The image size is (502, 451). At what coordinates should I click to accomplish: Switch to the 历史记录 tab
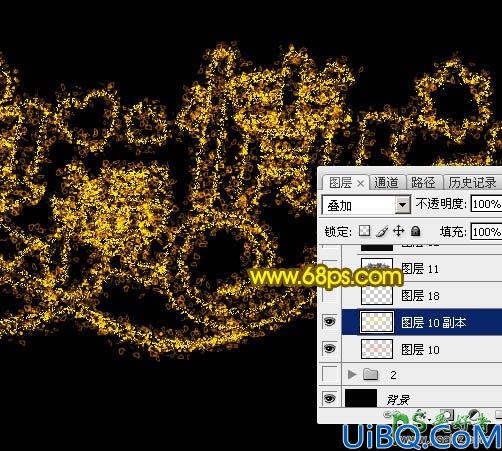point(472,182)
